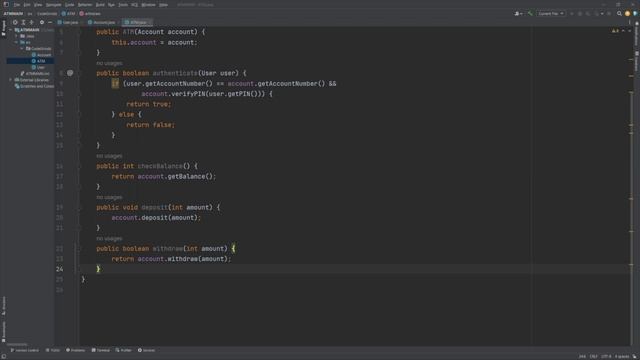Switch to the User.java editor tab
This screenshot has width=640, height=360.
pyautogui.click(x=68, y=22)
